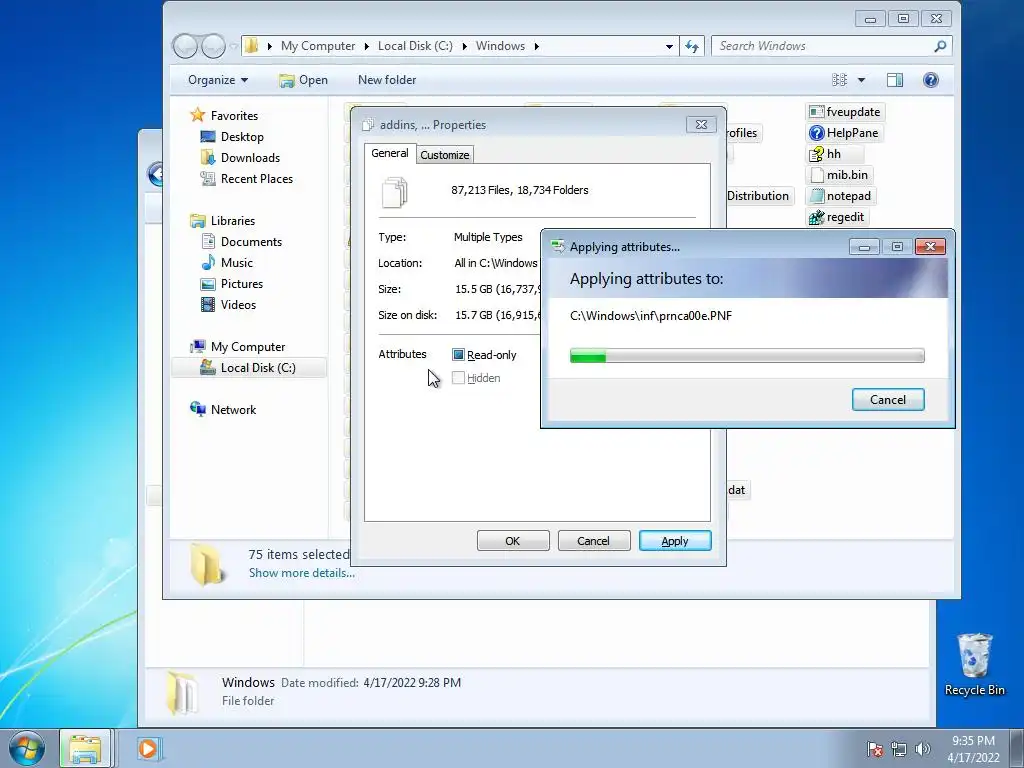Click the volume speaker icon
The width and height of the screenshot is (1024, 768).
click(x=922, y=749)
